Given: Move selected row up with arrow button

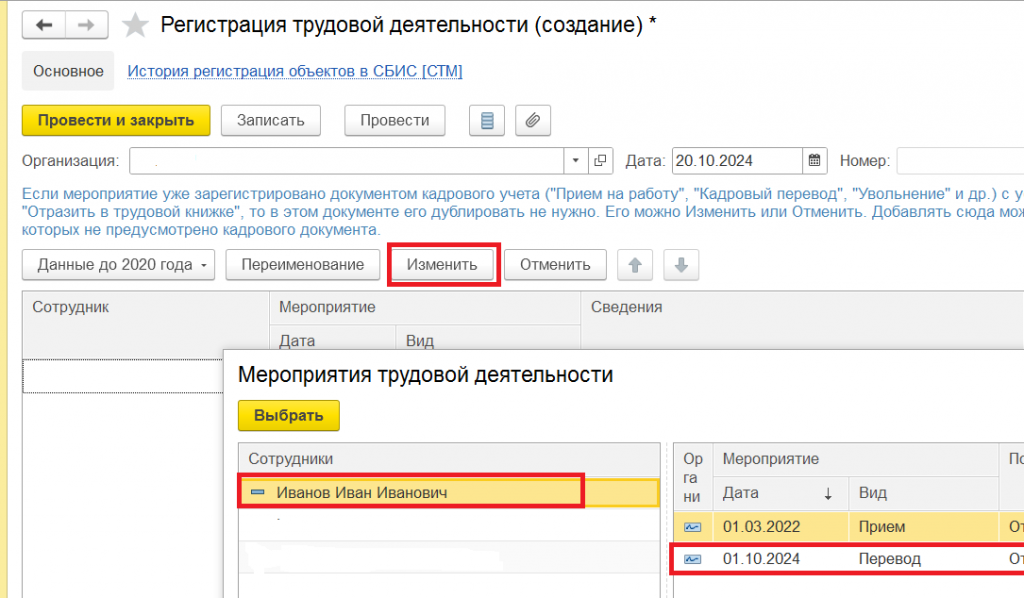Looking at the screenshot, I should pyautogui.click(x=635, y=265).
